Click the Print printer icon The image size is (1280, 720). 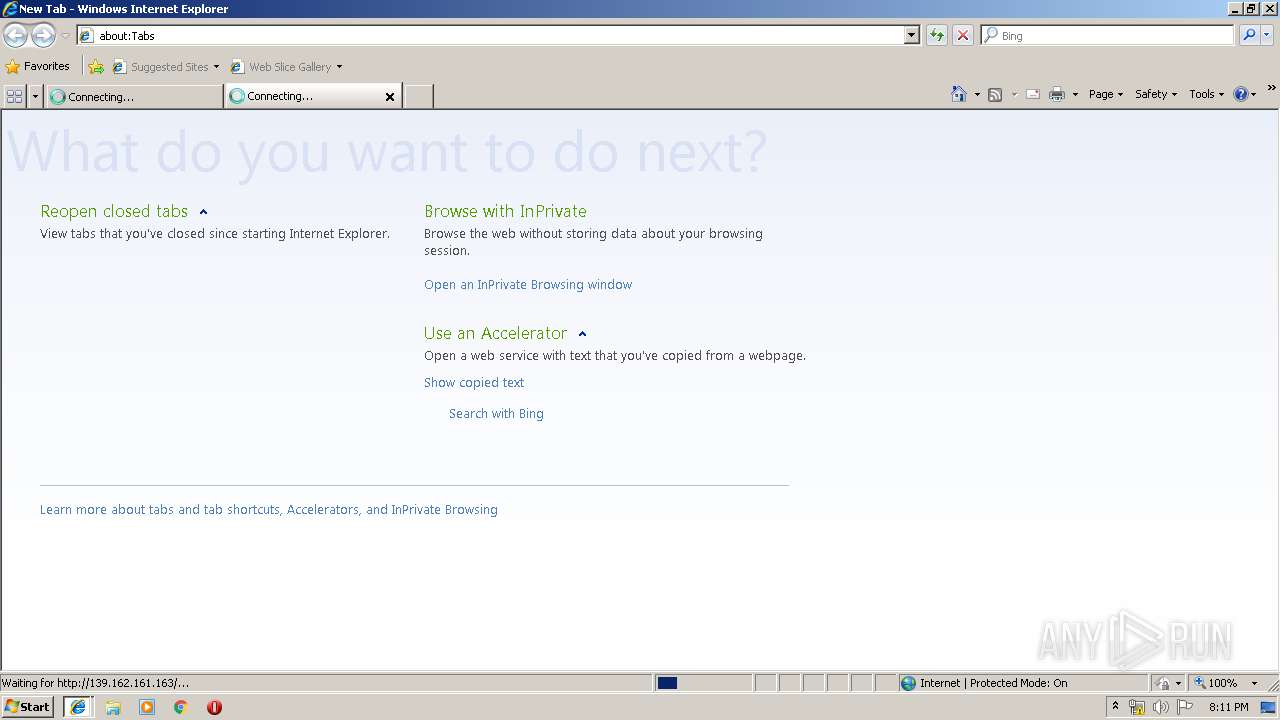coord(1057,94)
